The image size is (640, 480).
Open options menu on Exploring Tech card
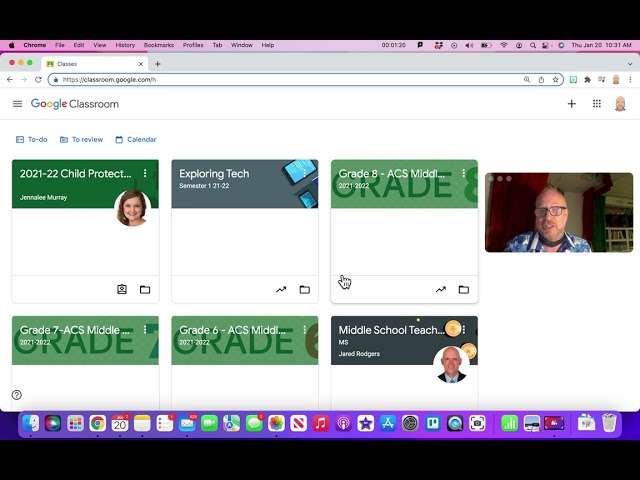click(304, 173)
